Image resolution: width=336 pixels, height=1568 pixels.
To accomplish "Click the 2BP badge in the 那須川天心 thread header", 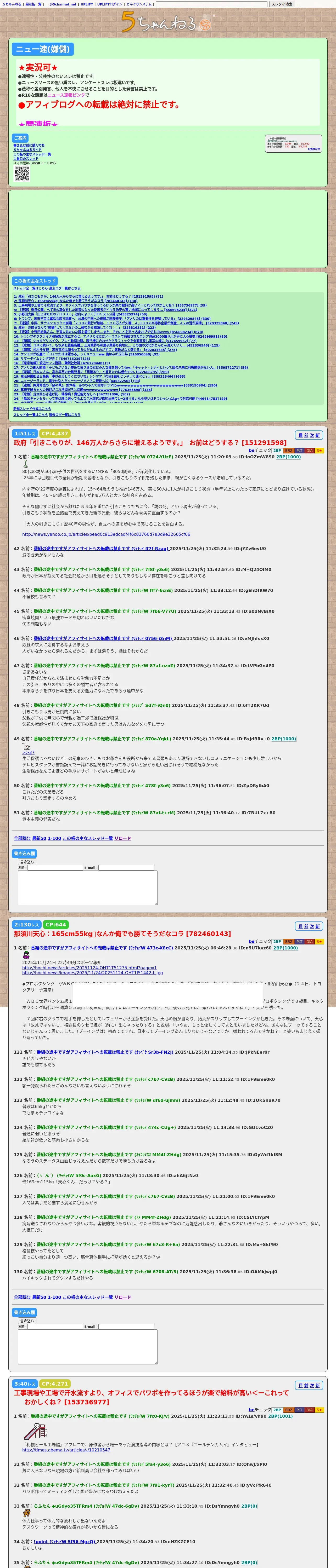I will tap(277, 942).
